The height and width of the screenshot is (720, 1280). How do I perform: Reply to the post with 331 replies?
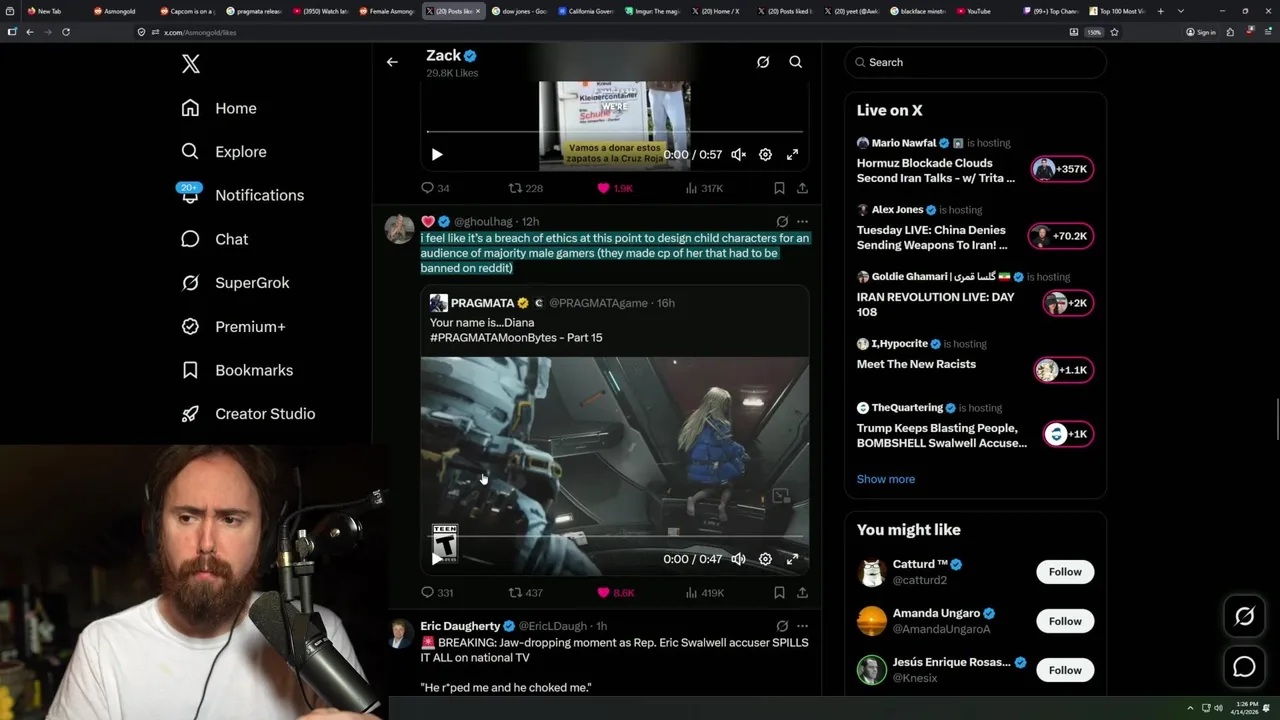coord(437,593)
